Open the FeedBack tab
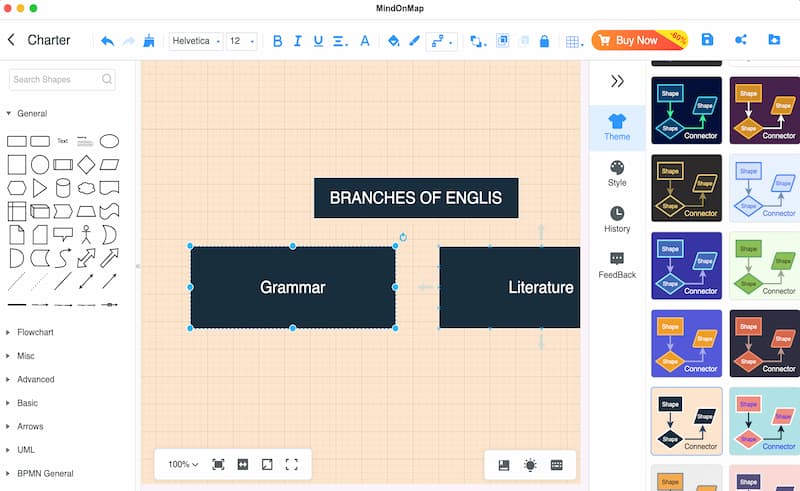The image size is (800, 491). pyautogui.click(x=617, y=266)
